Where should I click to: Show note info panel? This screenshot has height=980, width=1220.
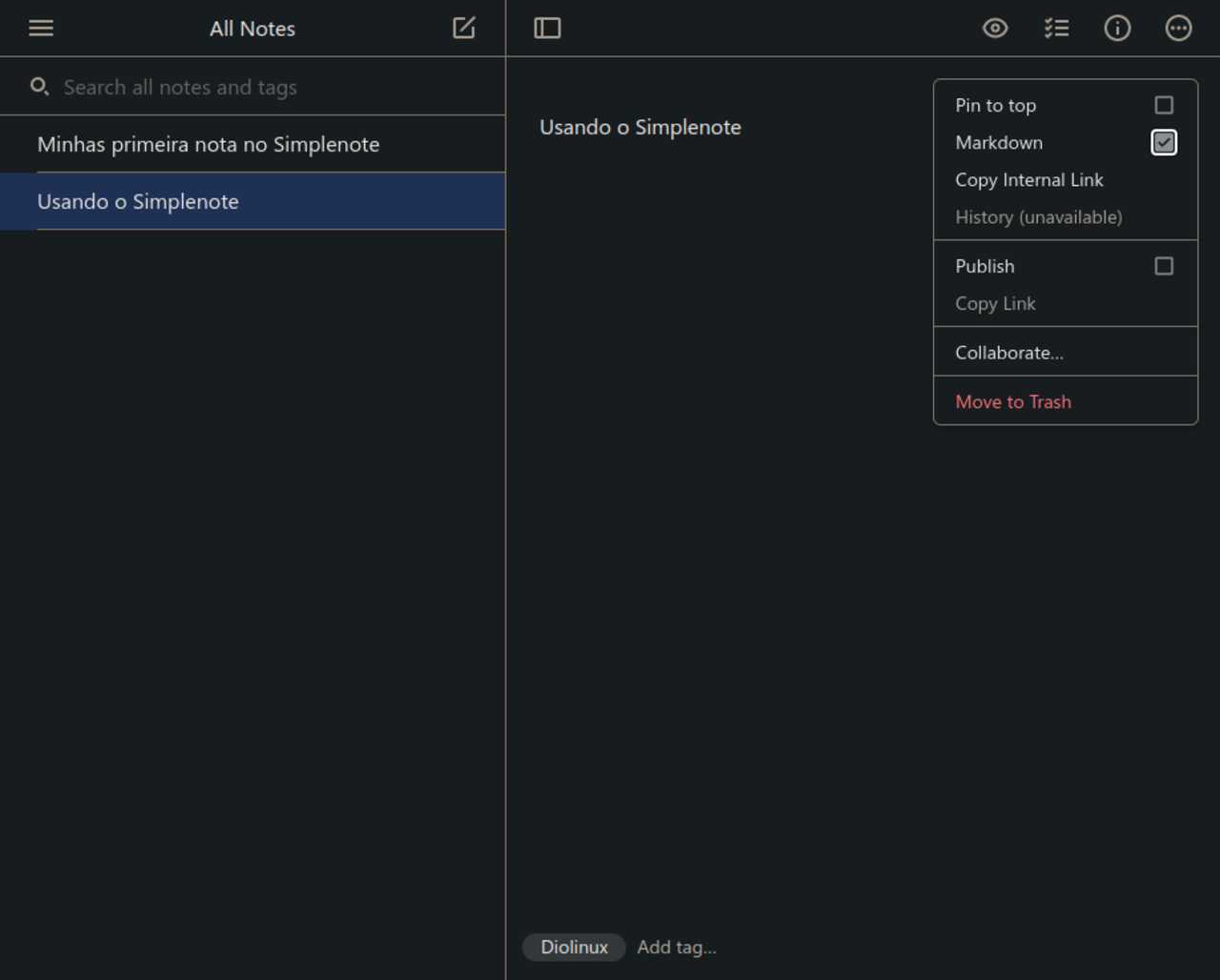click(1117, 29)
